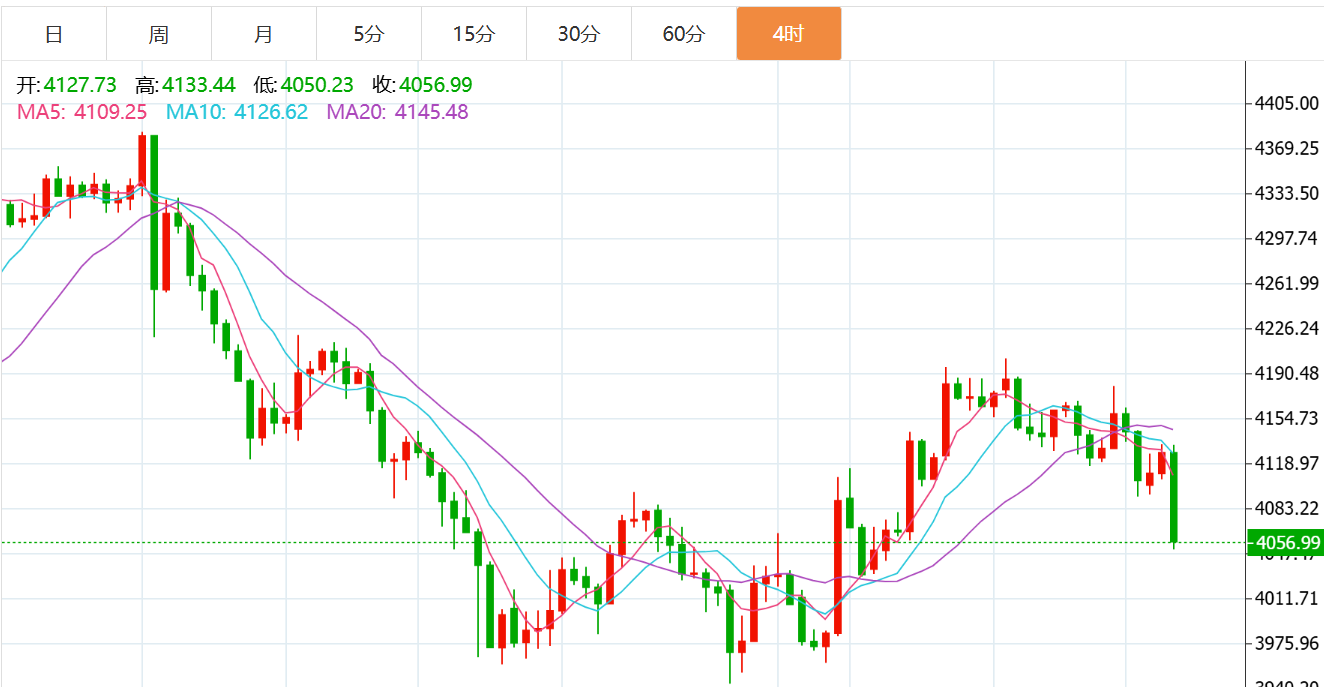Switch to the 5分 timeframe tab
Image resolution: width=1324 pixels, height=687 pixels.
(x=369, y=34)
